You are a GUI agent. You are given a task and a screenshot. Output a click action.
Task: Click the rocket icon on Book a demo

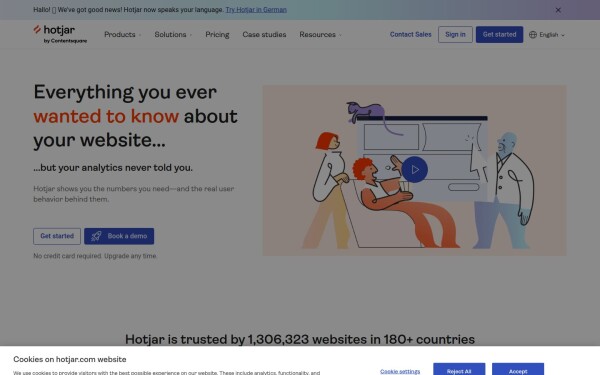96,236
